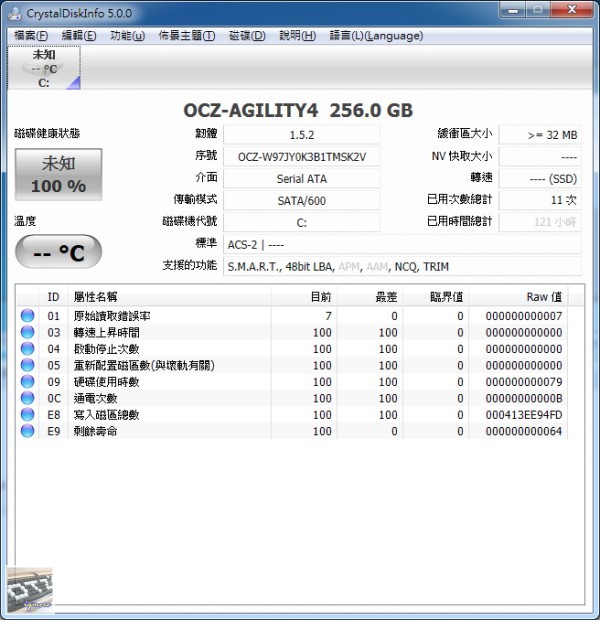This screenshot has width=600, height=620.
Task: Open the 語言(L)(Language) menu
Action: click(376, 36)
